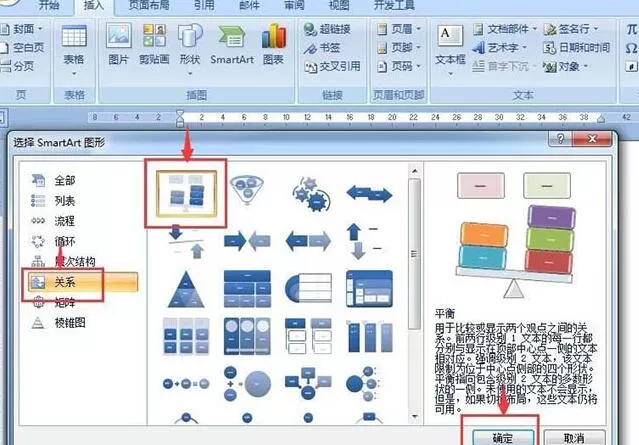Select the 层次结构 hierarchy category
Image resolution: width=639 pixels, height=445 pixels.
click(x=63, y=262)
